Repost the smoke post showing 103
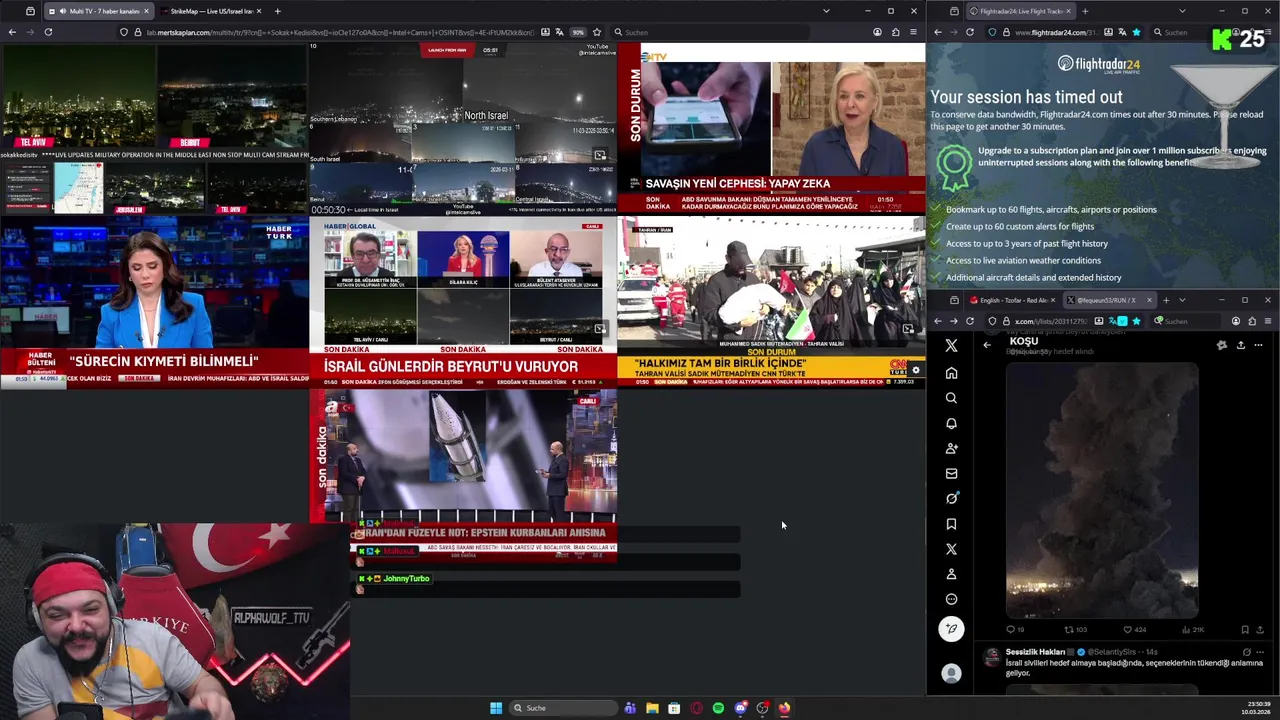 (x=1075, y=629)
